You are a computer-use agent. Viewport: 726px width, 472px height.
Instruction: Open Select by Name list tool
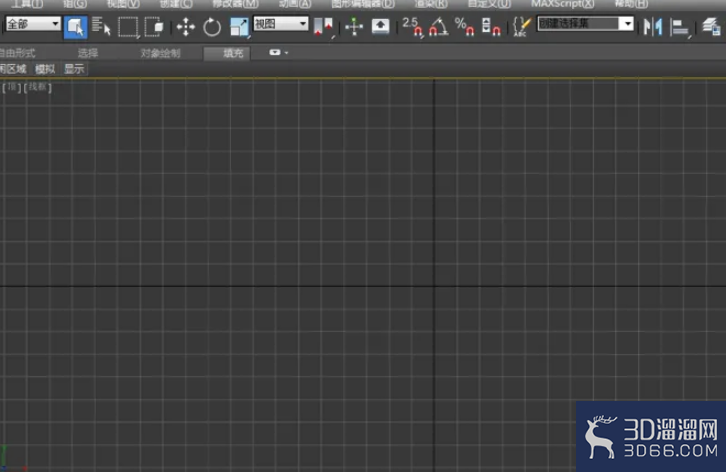[101, 26]
